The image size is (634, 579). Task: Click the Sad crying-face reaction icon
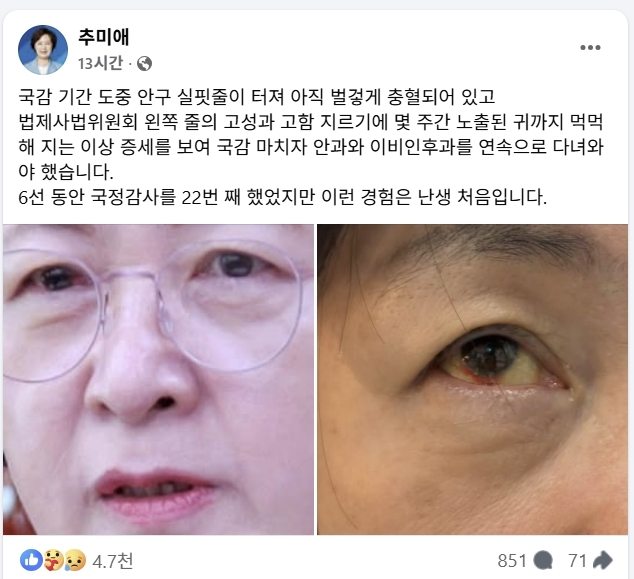(x=75, y=560)
